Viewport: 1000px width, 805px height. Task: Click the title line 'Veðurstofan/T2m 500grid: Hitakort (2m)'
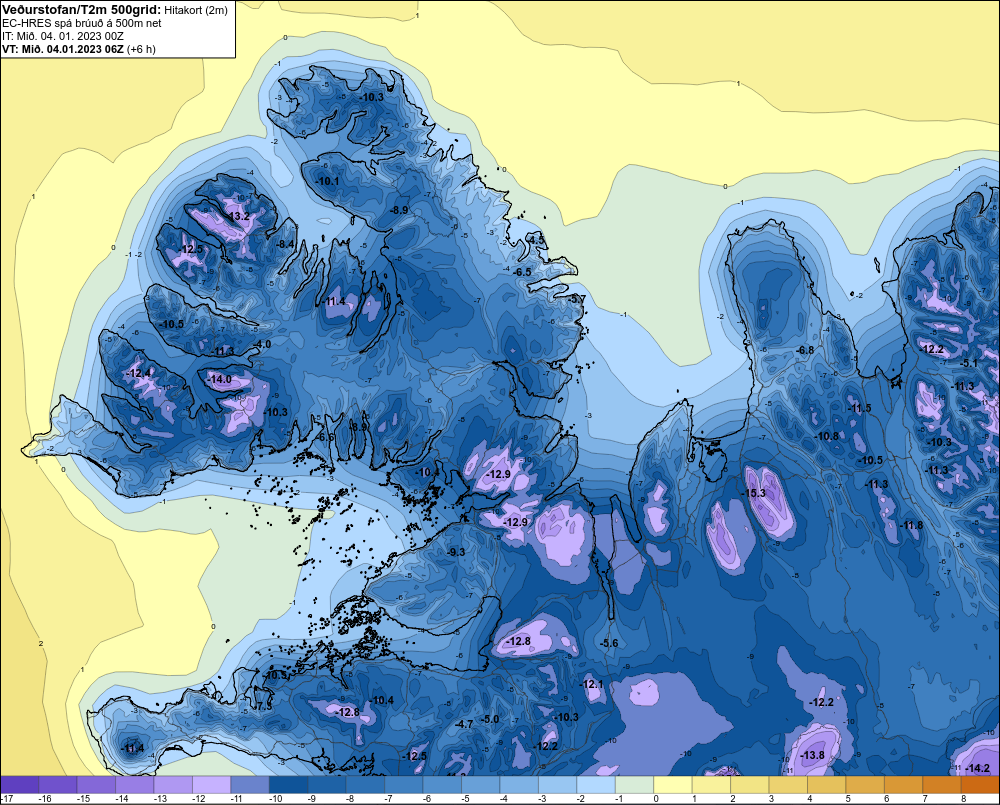[114, 9]
